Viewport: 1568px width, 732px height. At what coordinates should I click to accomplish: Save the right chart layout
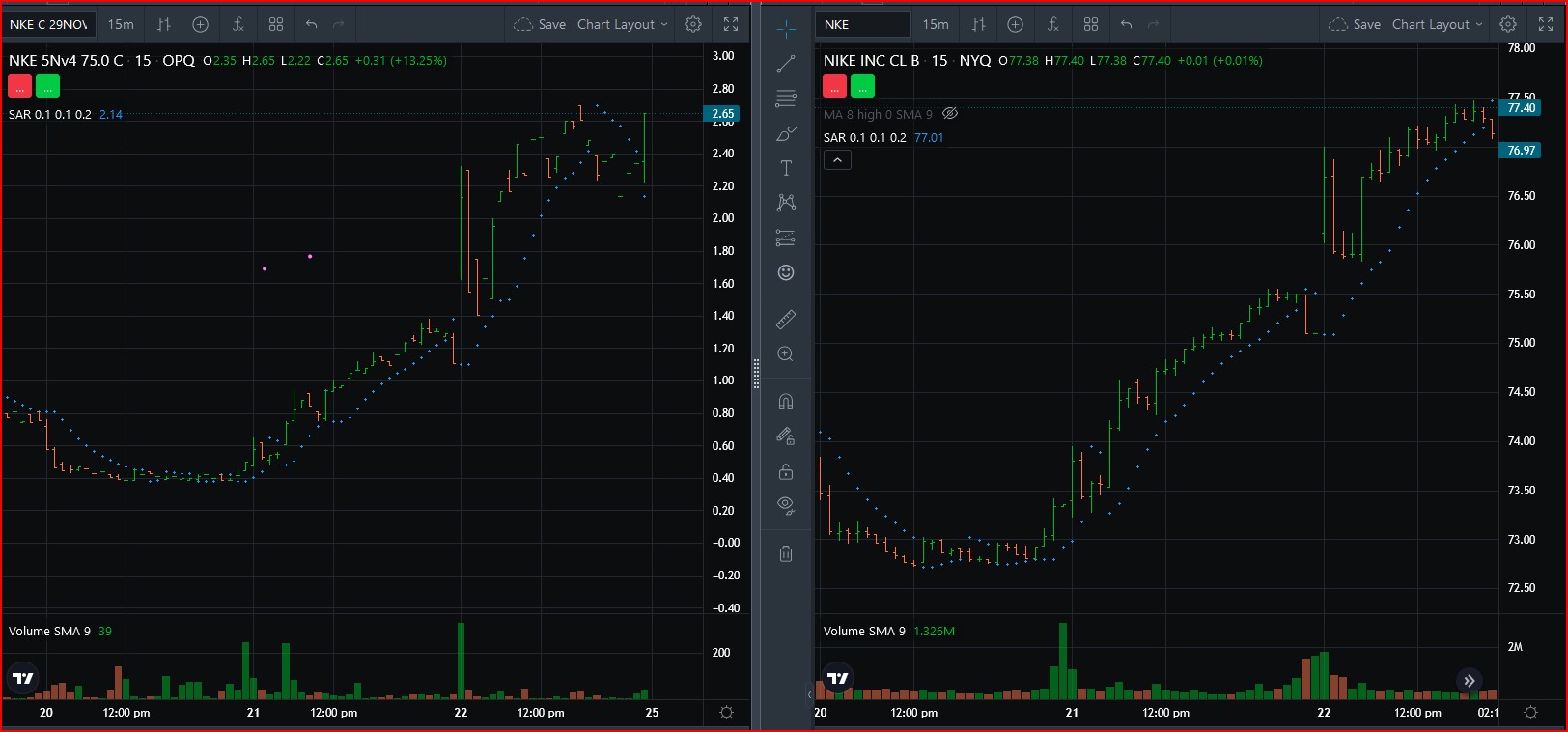click(x=1356, y=24)
